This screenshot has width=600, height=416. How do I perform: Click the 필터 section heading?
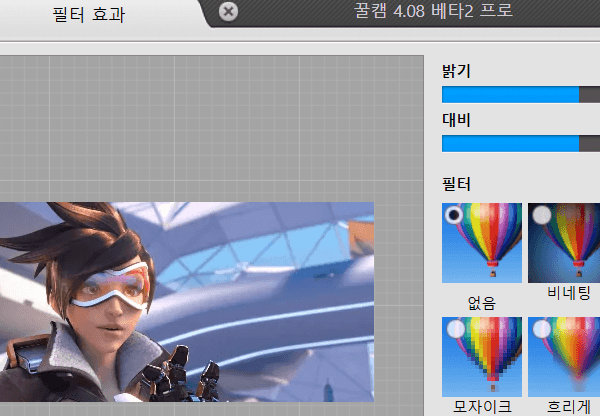point(456,184)
